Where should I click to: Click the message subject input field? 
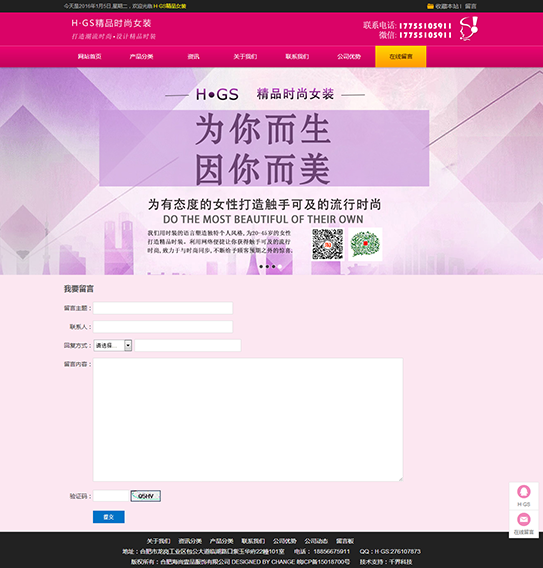163,308
